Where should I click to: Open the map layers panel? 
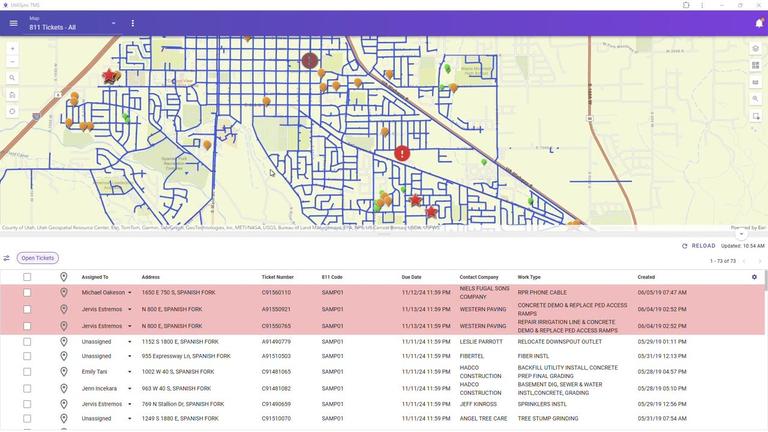pos(756,48)
